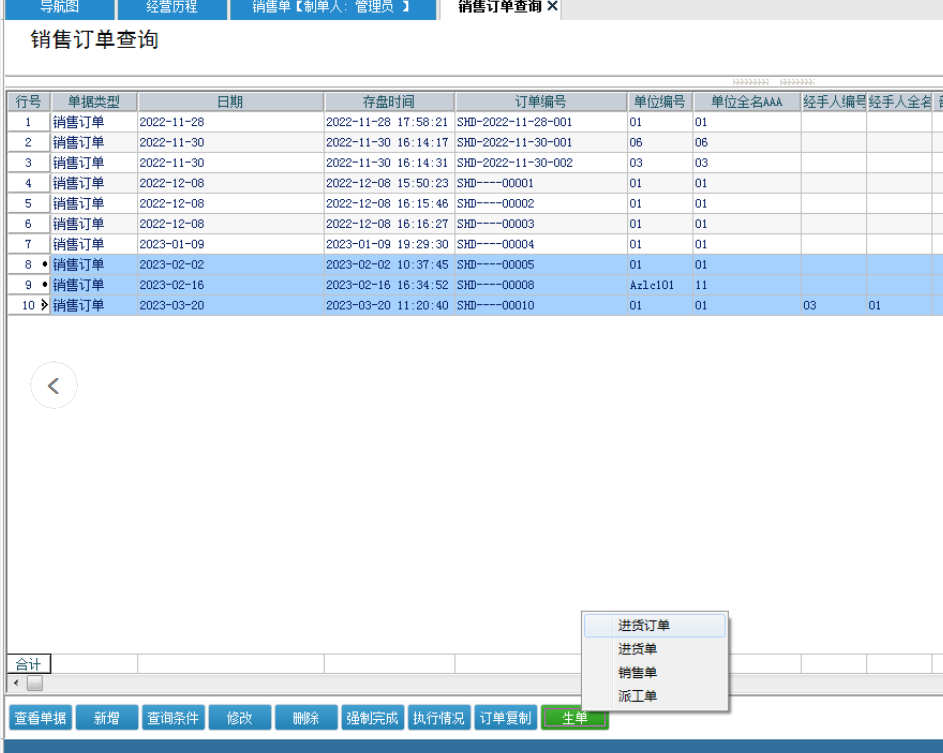The height and width of the screenshot is (753, 943).
Task: Sort by 行号 column header
Action: click(x=28, y=102)
